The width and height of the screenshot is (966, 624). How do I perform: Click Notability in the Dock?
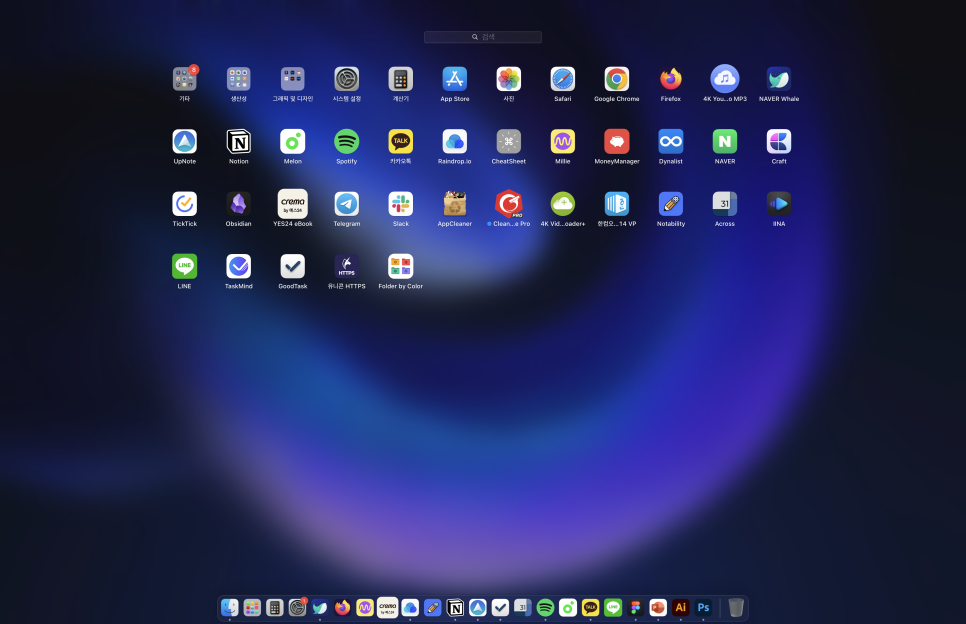432,608
